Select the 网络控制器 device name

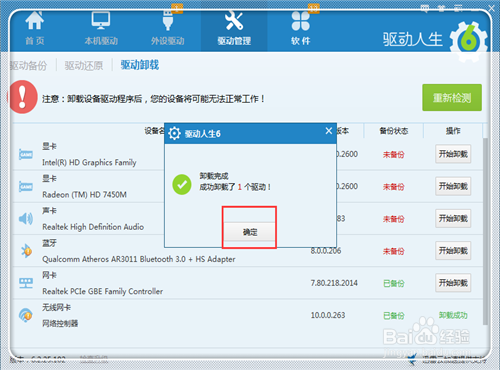pos(60,323)
